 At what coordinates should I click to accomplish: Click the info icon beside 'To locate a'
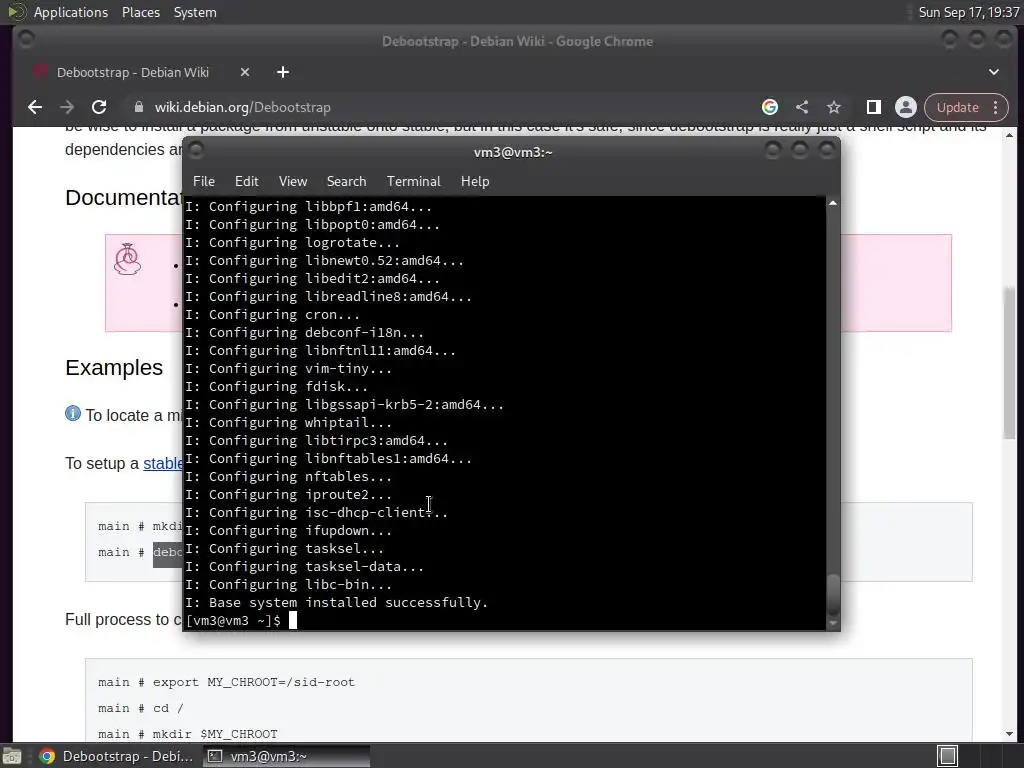73,414
